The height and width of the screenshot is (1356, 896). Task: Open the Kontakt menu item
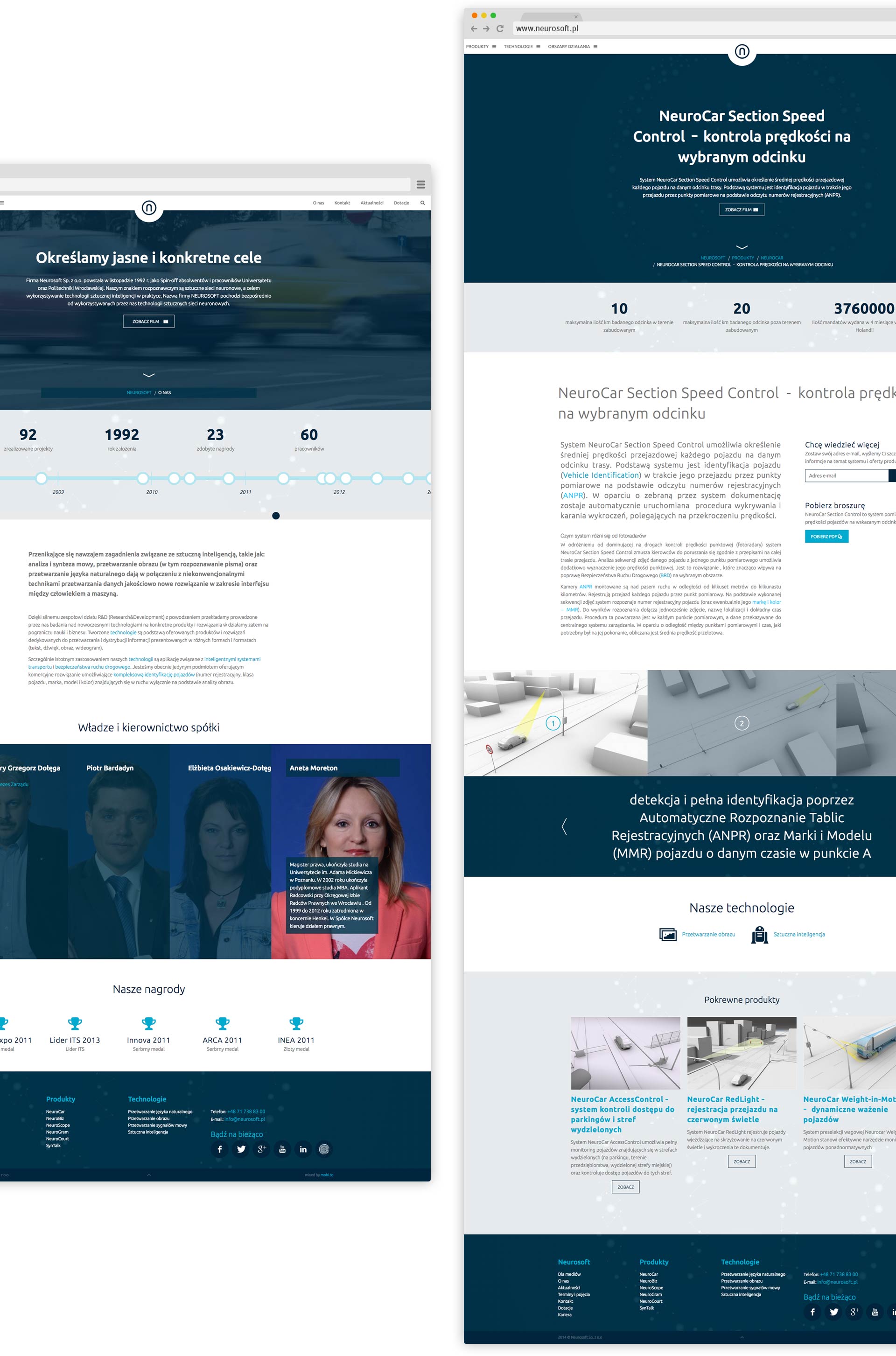pos(342,203)
